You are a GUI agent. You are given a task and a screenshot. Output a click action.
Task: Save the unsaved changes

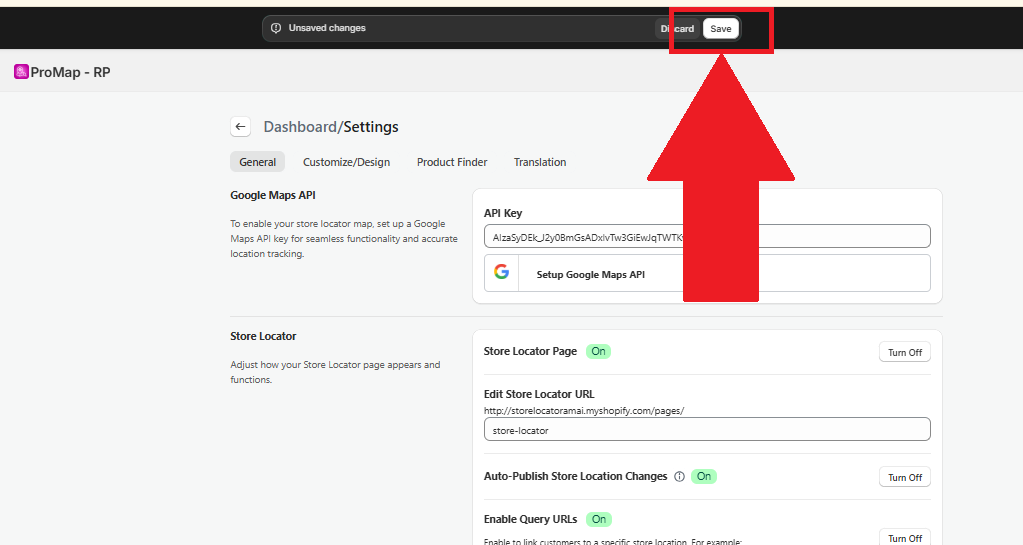[721, 29]
